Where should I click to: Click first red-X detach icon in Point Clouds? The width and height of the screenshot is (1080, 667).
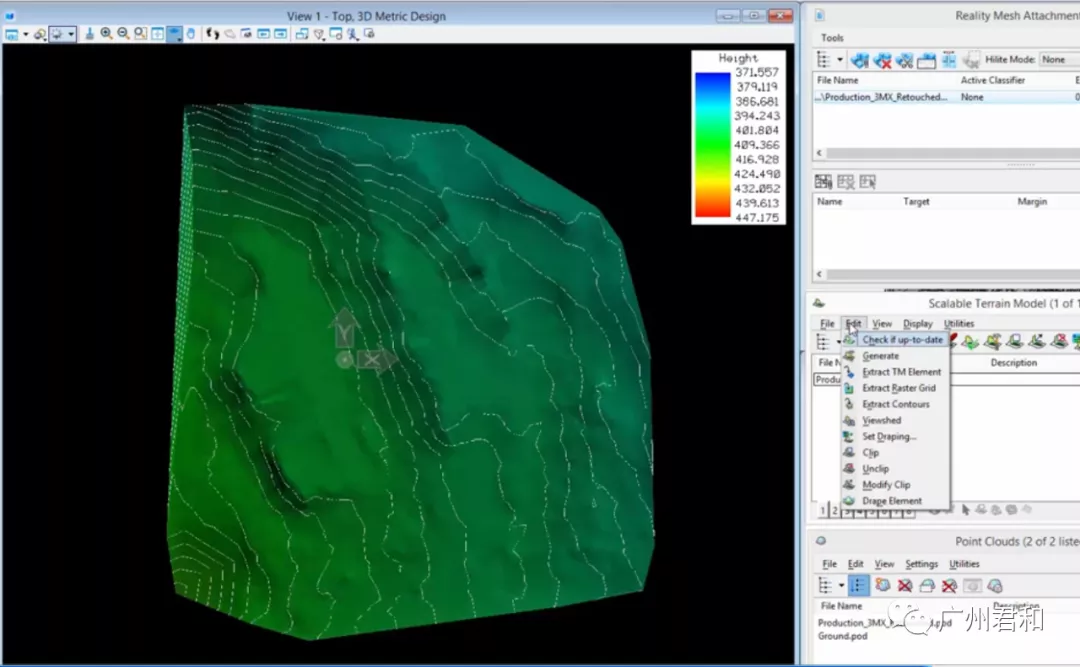point(905,586)
